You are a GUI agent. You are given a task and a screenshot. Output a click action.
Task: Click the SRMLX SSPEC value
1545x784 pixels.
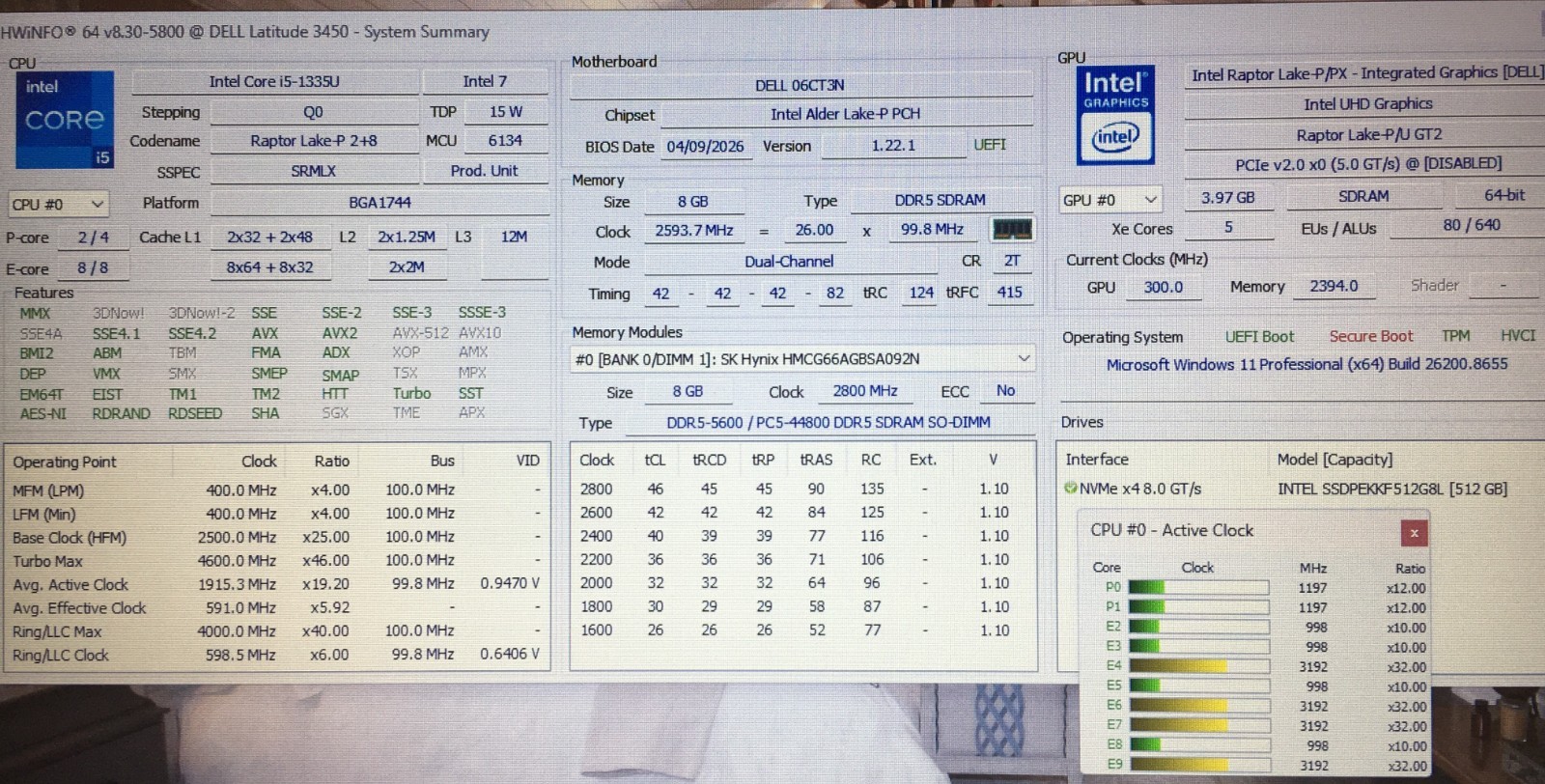pyautogui.click(x=314, y=171)
